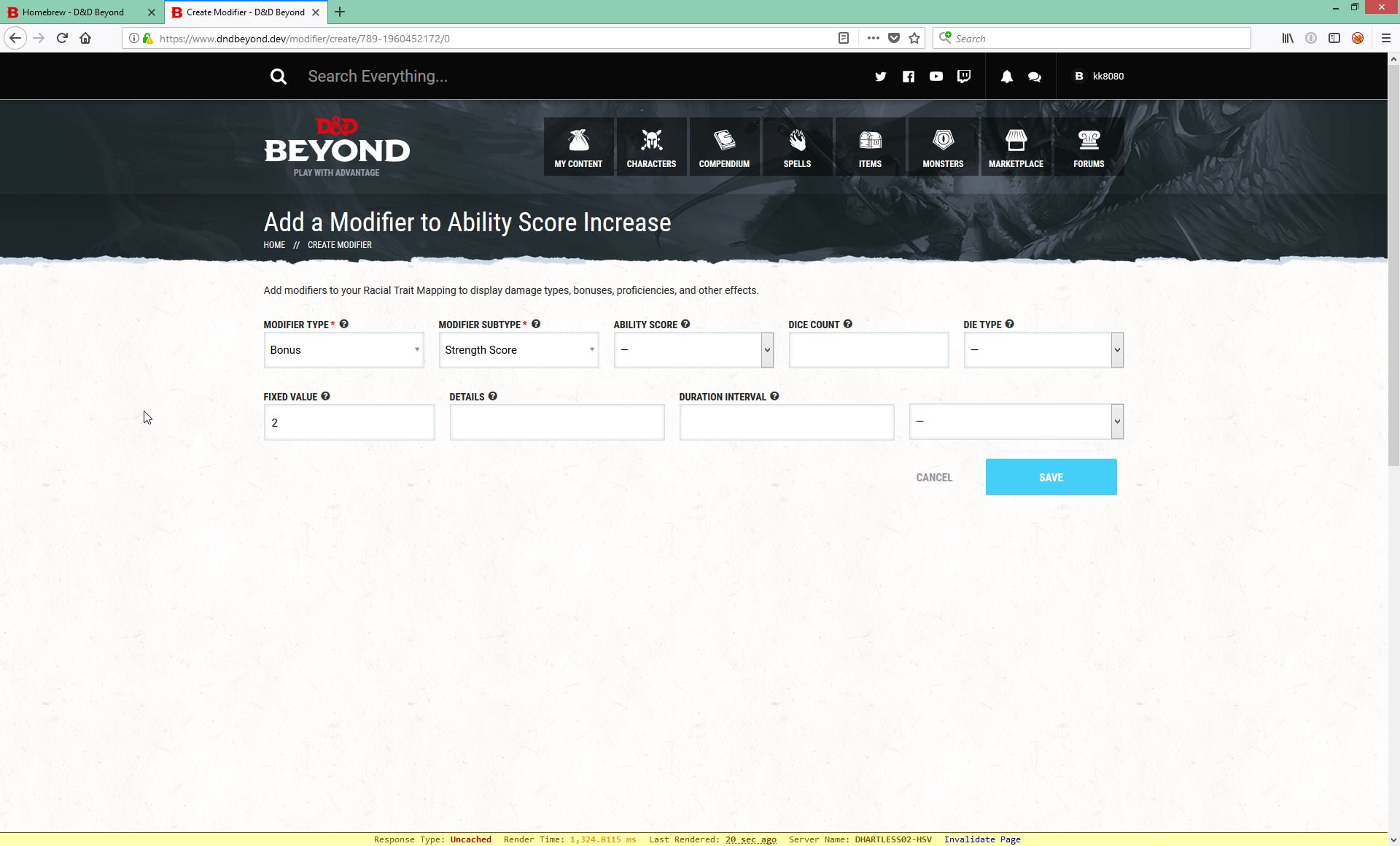The image size is (1400, 846).
Task: Show help tooltip for Dice Count
Action: click(847, 324)
